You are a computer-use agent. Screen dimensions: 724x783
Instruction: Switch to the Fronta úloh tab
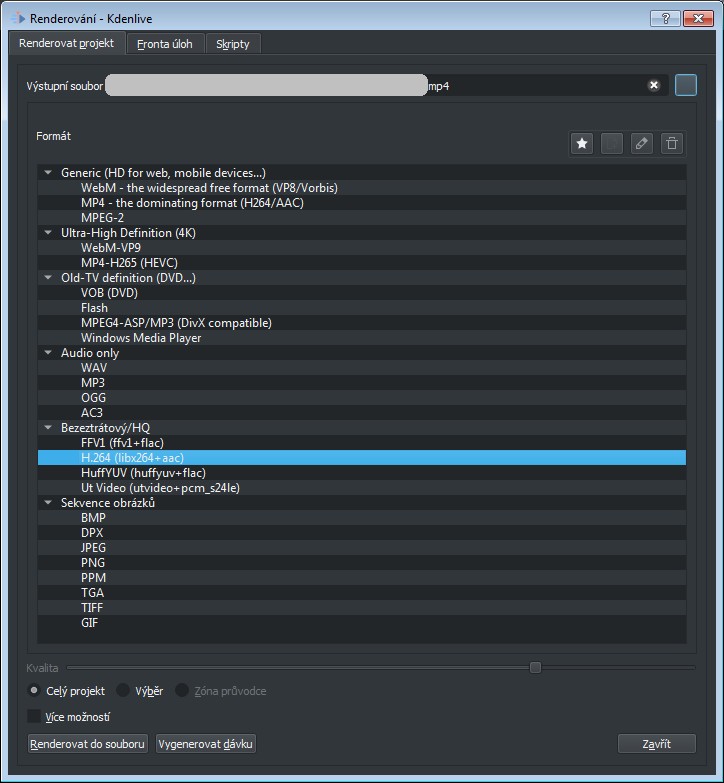tap(167, 44)
